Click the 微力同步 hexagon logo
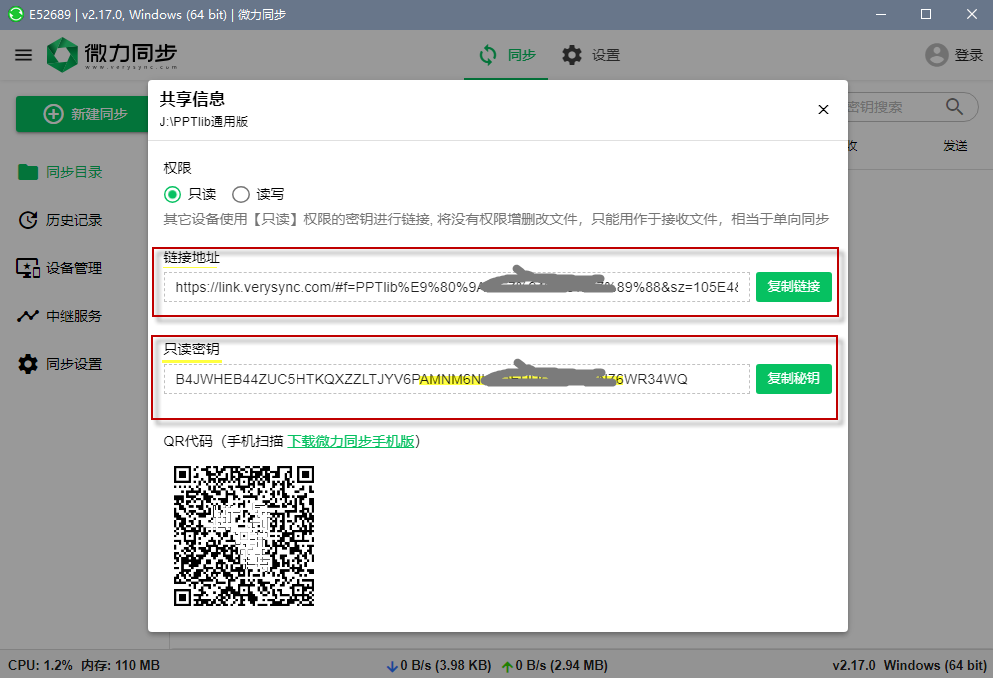993x678 pixels. coord(62,54)
